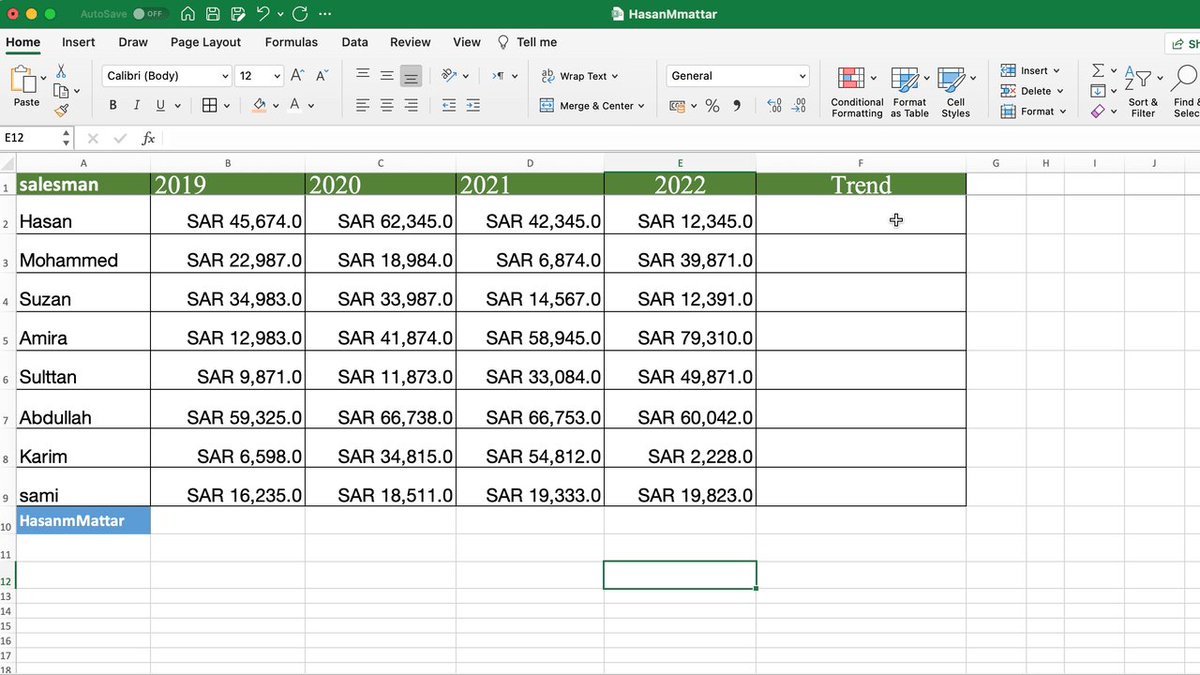The height and width of the screenshot is (675, 1200).
Task: Toggle bold formatting
Action: (112, 105)
